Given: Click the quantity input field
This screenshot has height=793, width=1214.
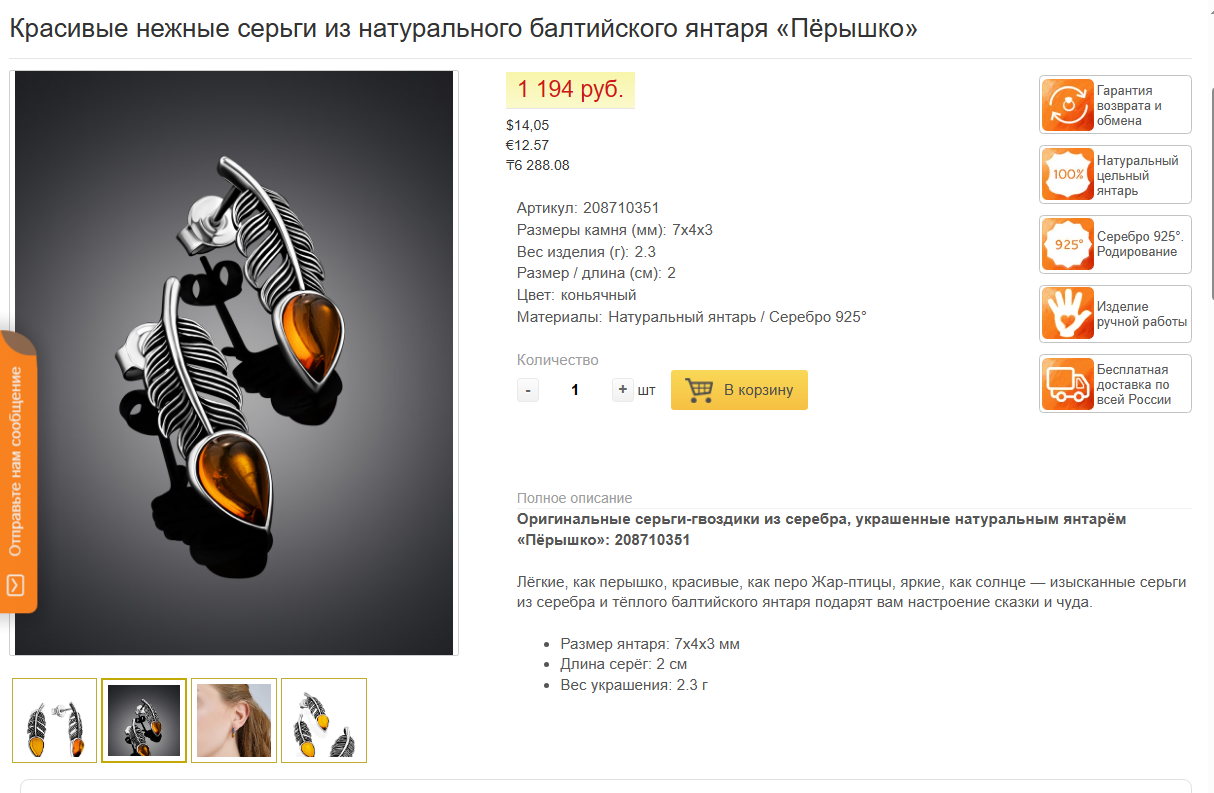Looking at the screenshot, I should (x=575, y=390).
